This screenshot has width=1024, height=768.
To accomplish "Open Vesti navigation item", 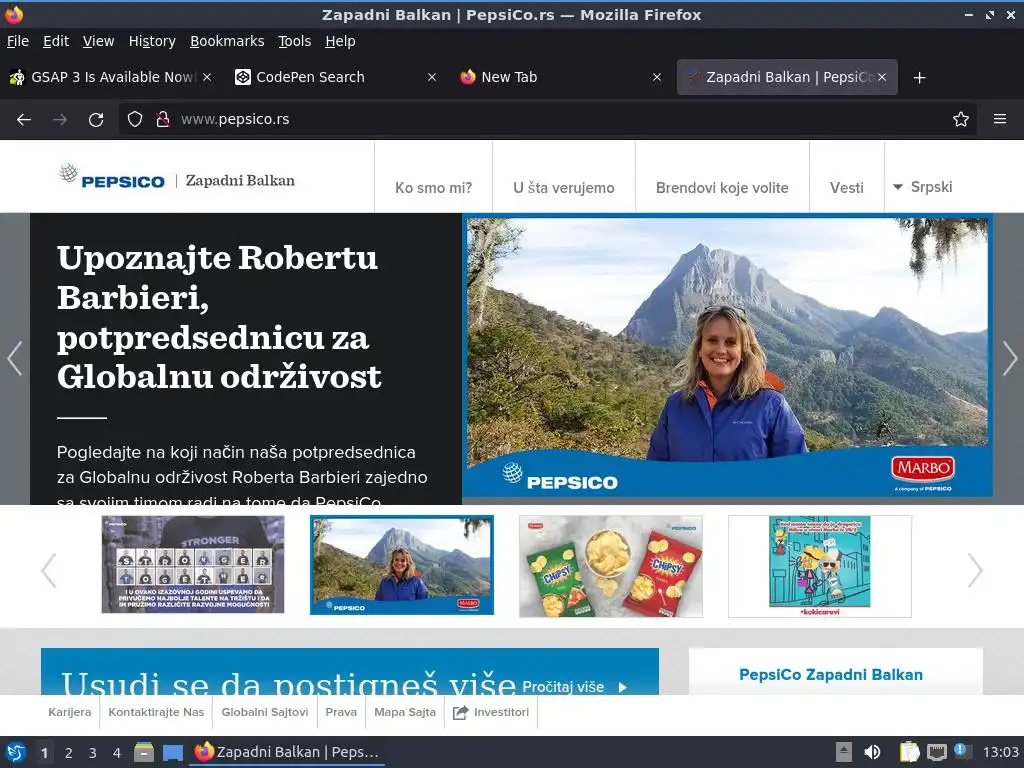I will [x=846, y=188].
